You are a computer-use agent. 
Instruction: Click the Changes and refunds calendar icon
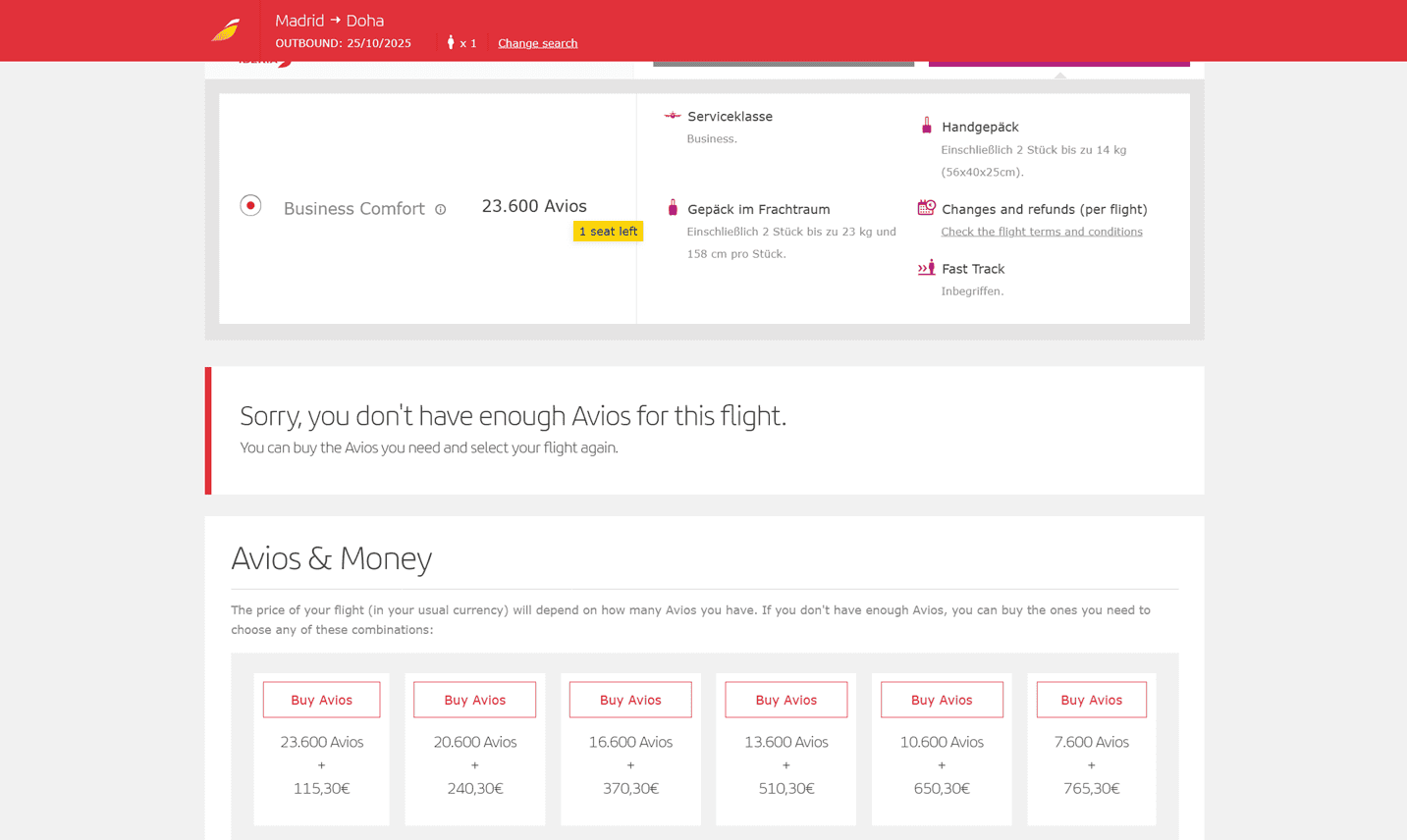[926, 208]
